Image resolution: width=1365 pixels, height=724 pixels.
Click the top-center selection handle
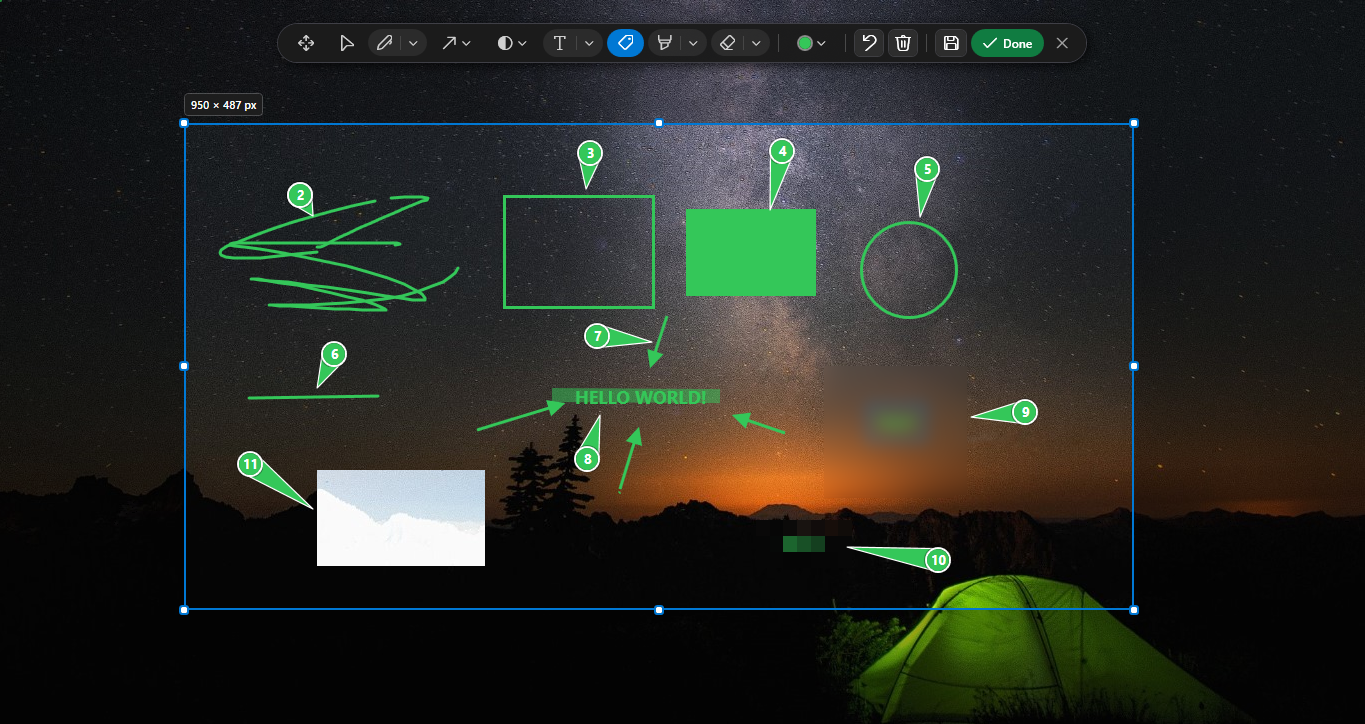(x=659, y=123)
